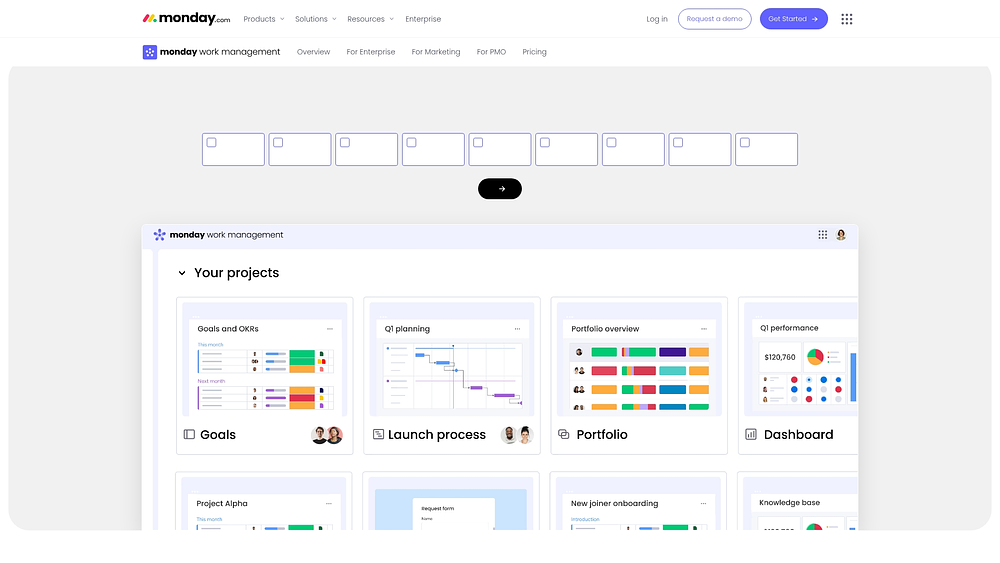Tick the third checkbox card from the left
This screenshot has height=563, width=1000.
tap(345, 143)
